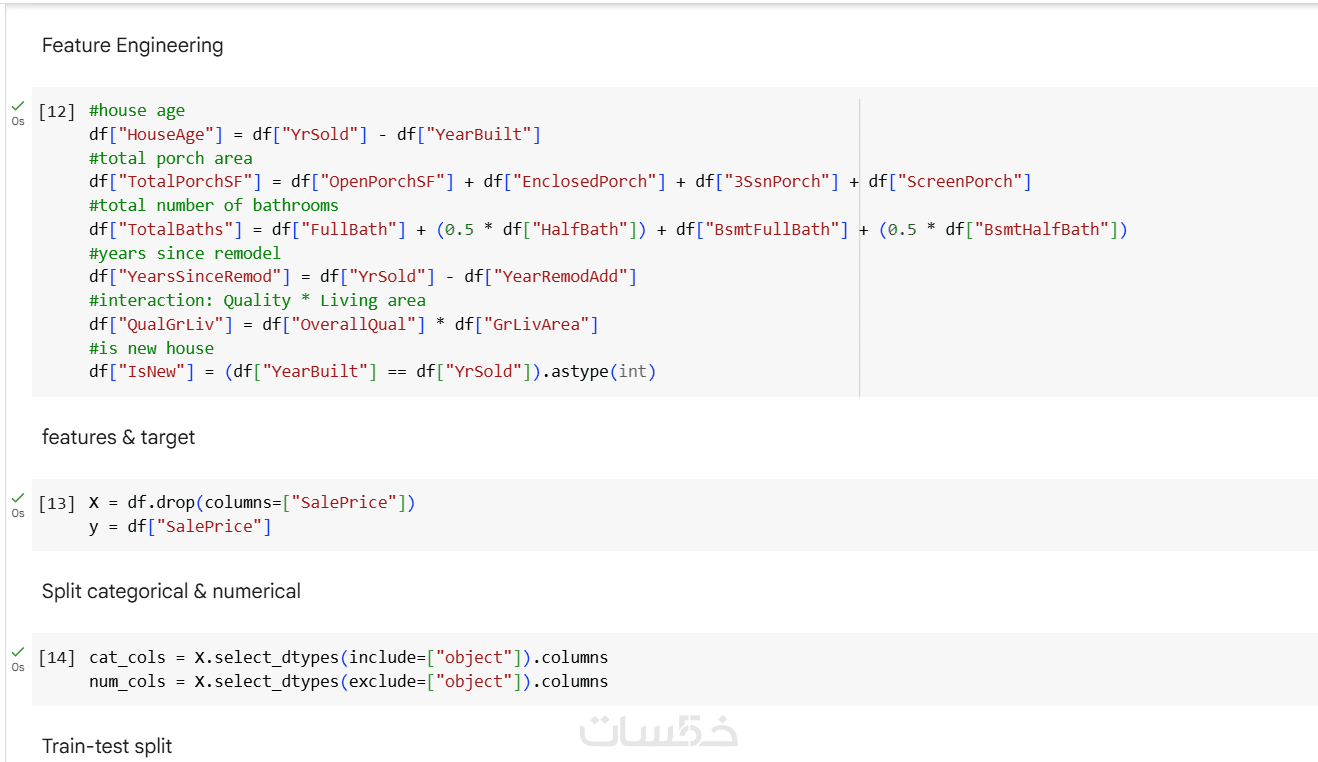Click the cat_cols assignment line
The image size is (1318, 762).
coord(348,658)
